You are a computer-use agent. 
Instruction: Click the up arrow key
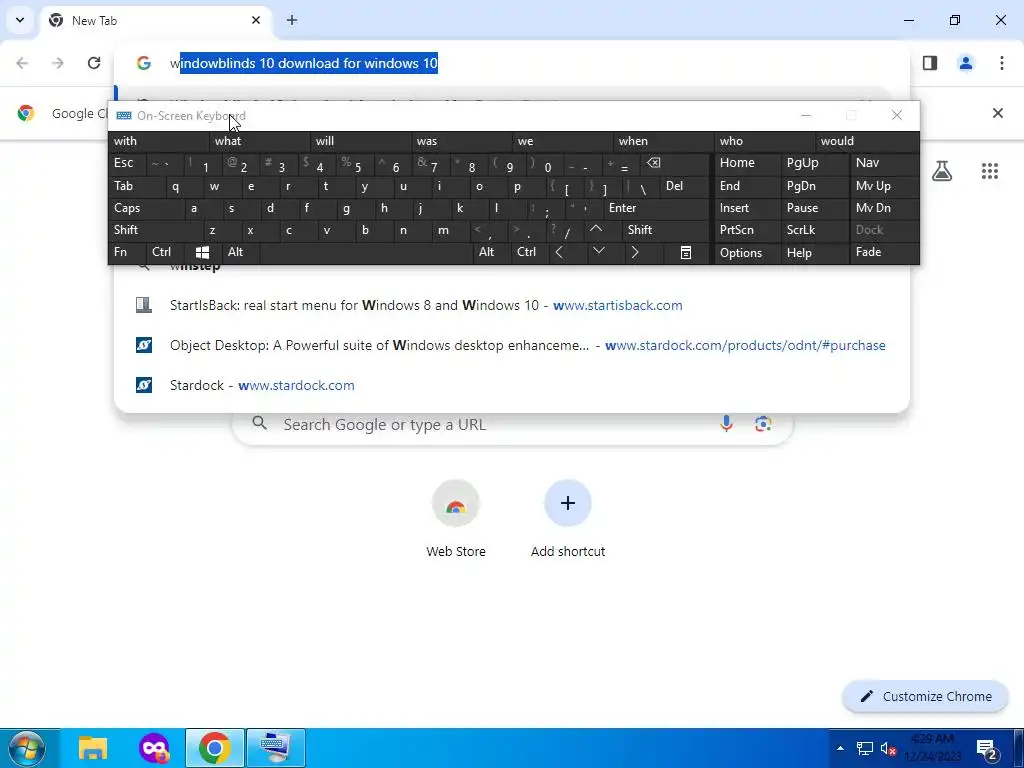coord(596,230)
